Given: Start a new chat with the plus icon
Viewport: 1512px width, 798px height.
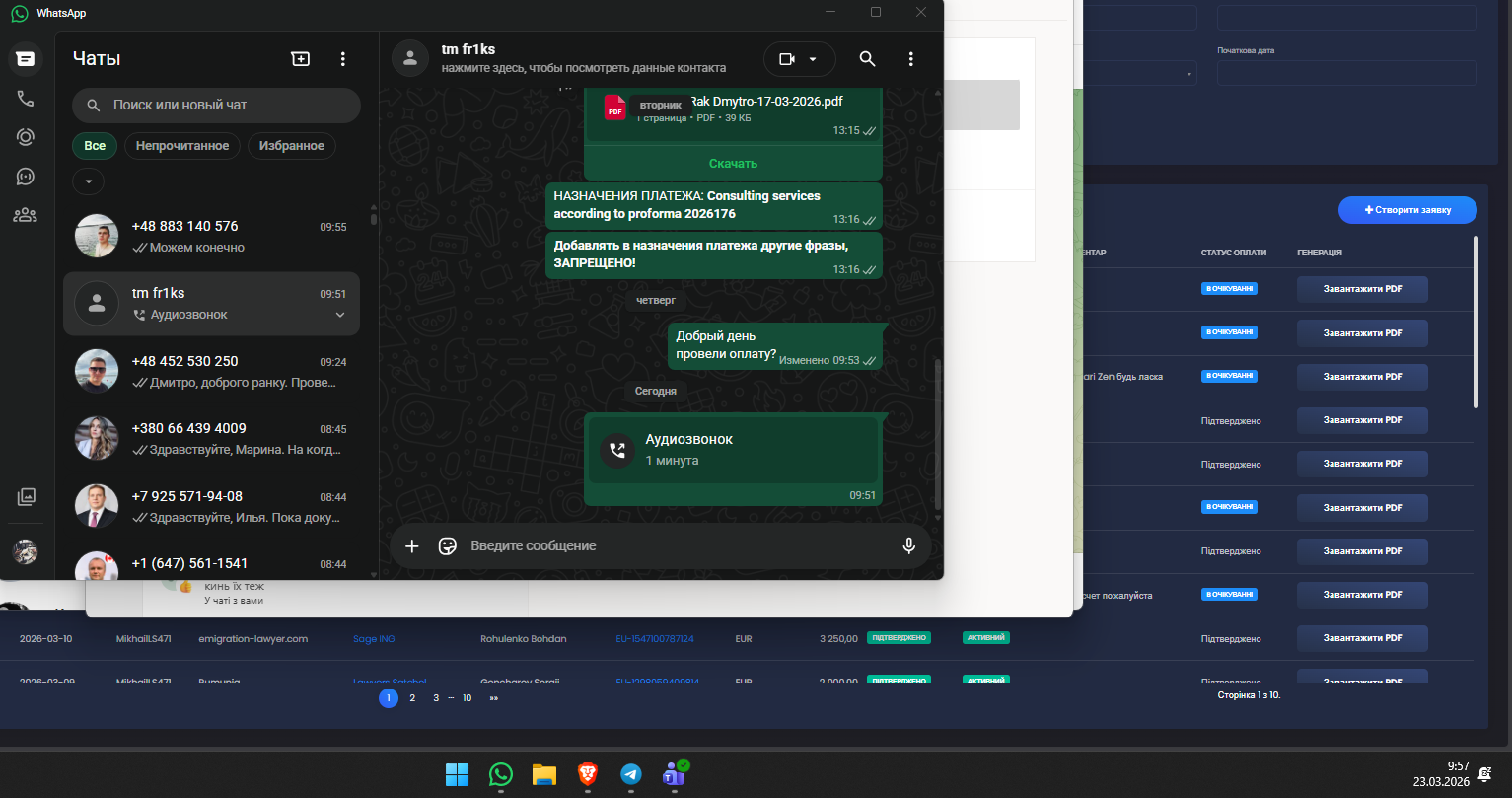Looking at the screenshot, I should (x=301, y=59).
